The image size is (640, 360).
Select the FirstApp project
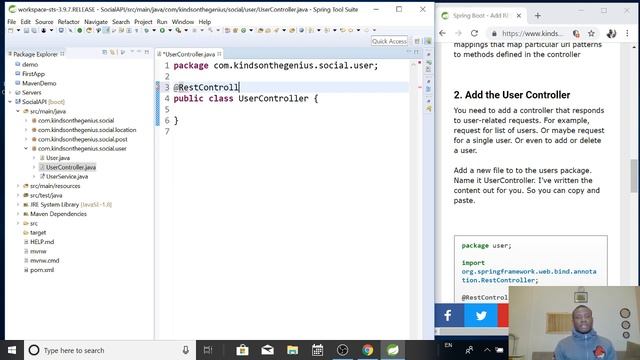(33, 74)
